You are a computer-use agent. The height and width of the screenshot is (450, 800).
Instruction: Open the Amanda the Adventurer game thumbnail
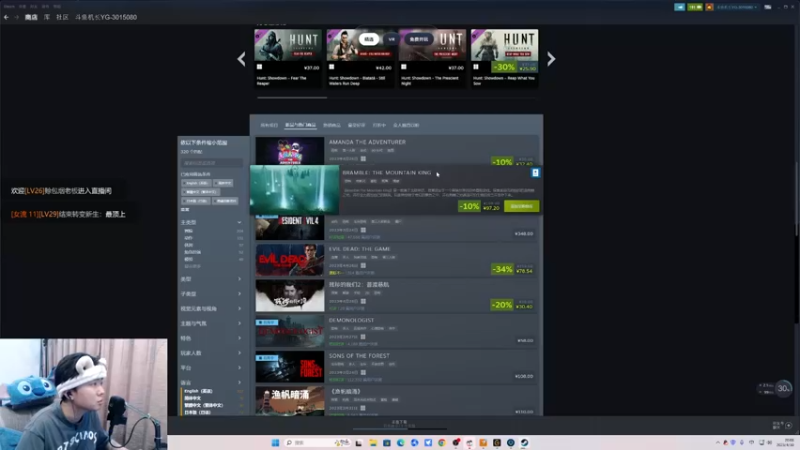290,151
